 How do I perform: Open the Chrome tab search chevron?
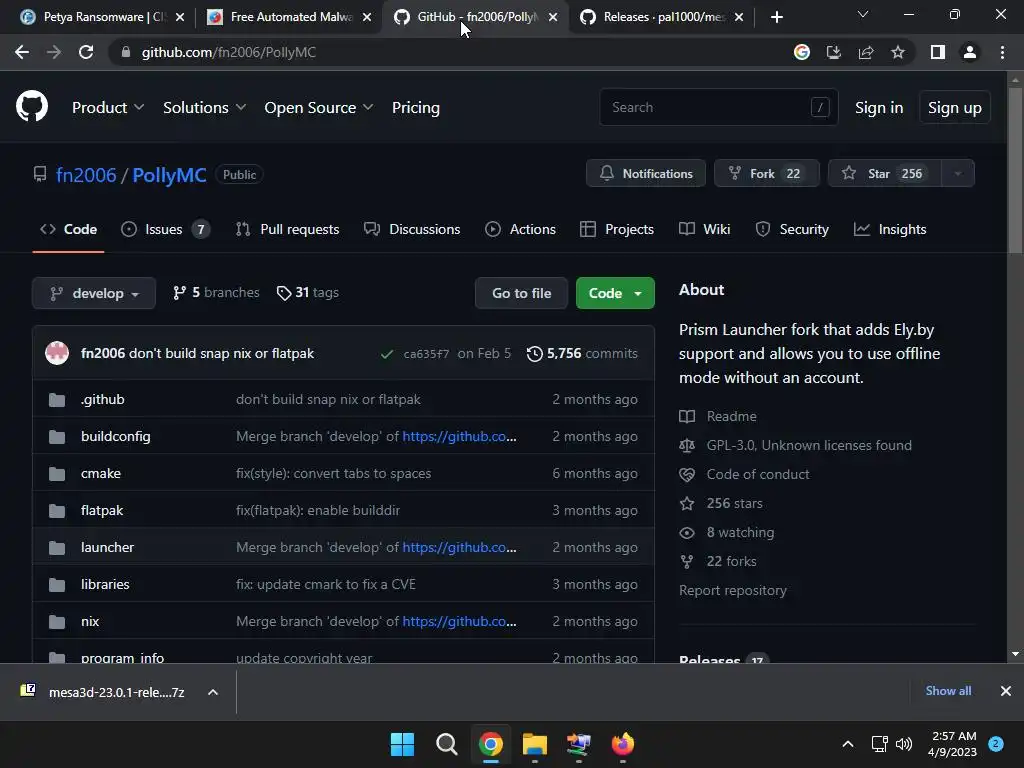click(863, 14)
